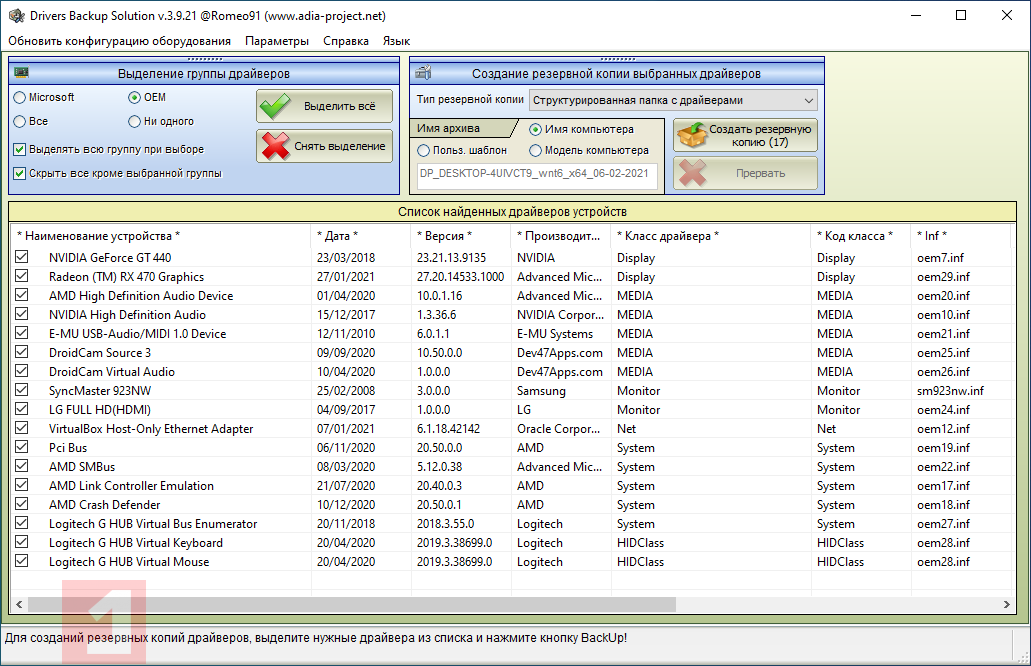Uncheck AMD SMBus checkbox
This screenshot has width=1031, height=666.
pos(22,466)
